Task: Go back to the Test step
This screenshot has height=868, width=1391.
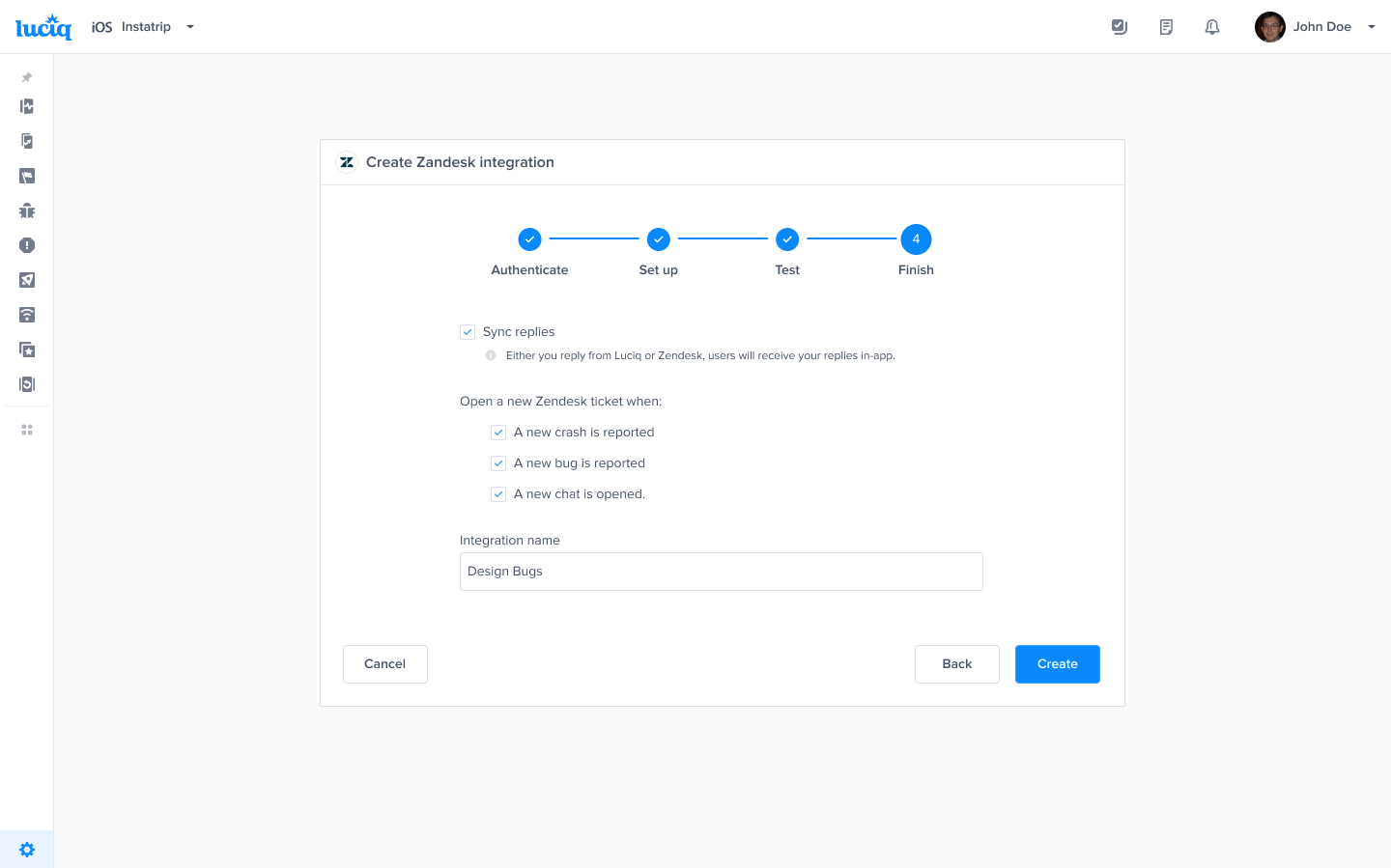Action: pos(787,238)
